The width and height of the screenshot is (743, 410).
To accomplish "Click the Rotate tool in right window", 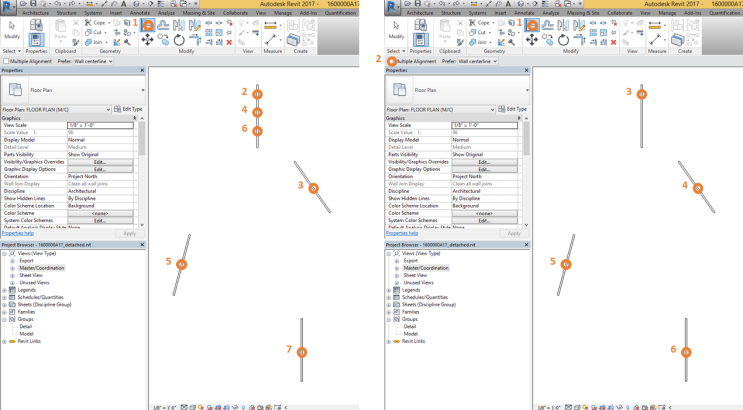I will 563,40.
